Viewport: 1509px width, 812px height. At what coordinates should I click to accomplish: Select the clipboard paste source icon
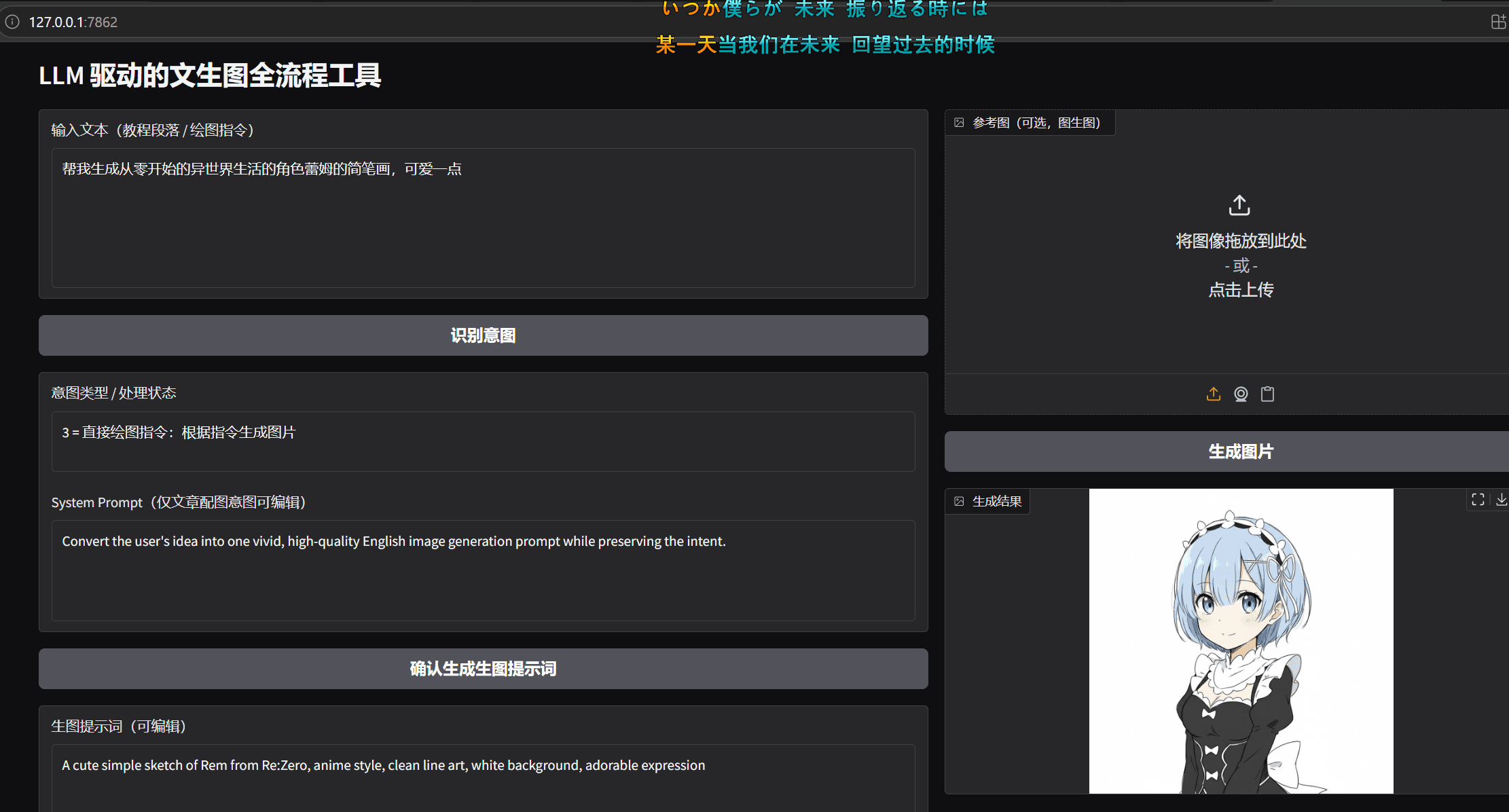[1267, 394]
